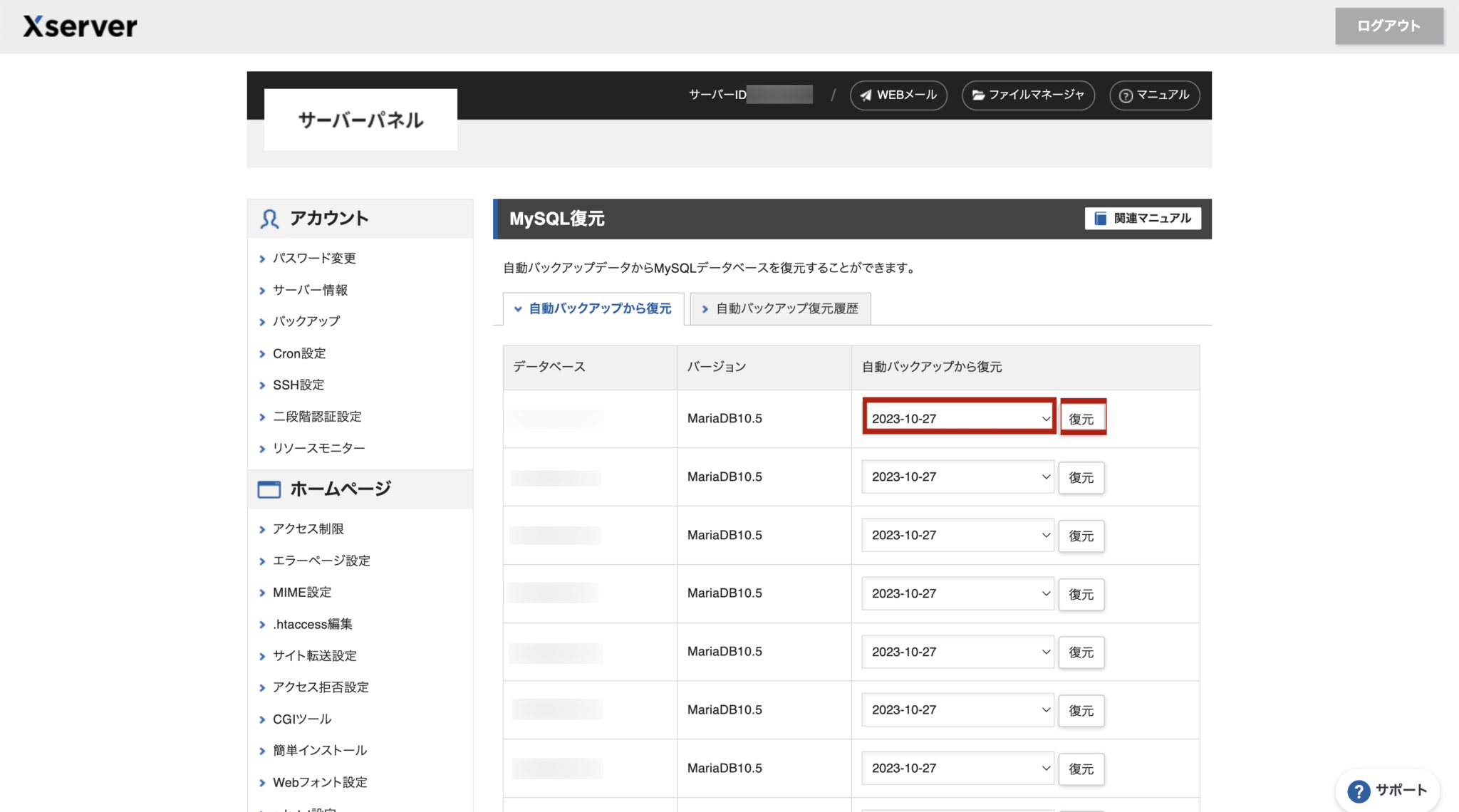Open 二段階認証設定 settings
Screen dimensions: 1459x812
pos(317,416)
